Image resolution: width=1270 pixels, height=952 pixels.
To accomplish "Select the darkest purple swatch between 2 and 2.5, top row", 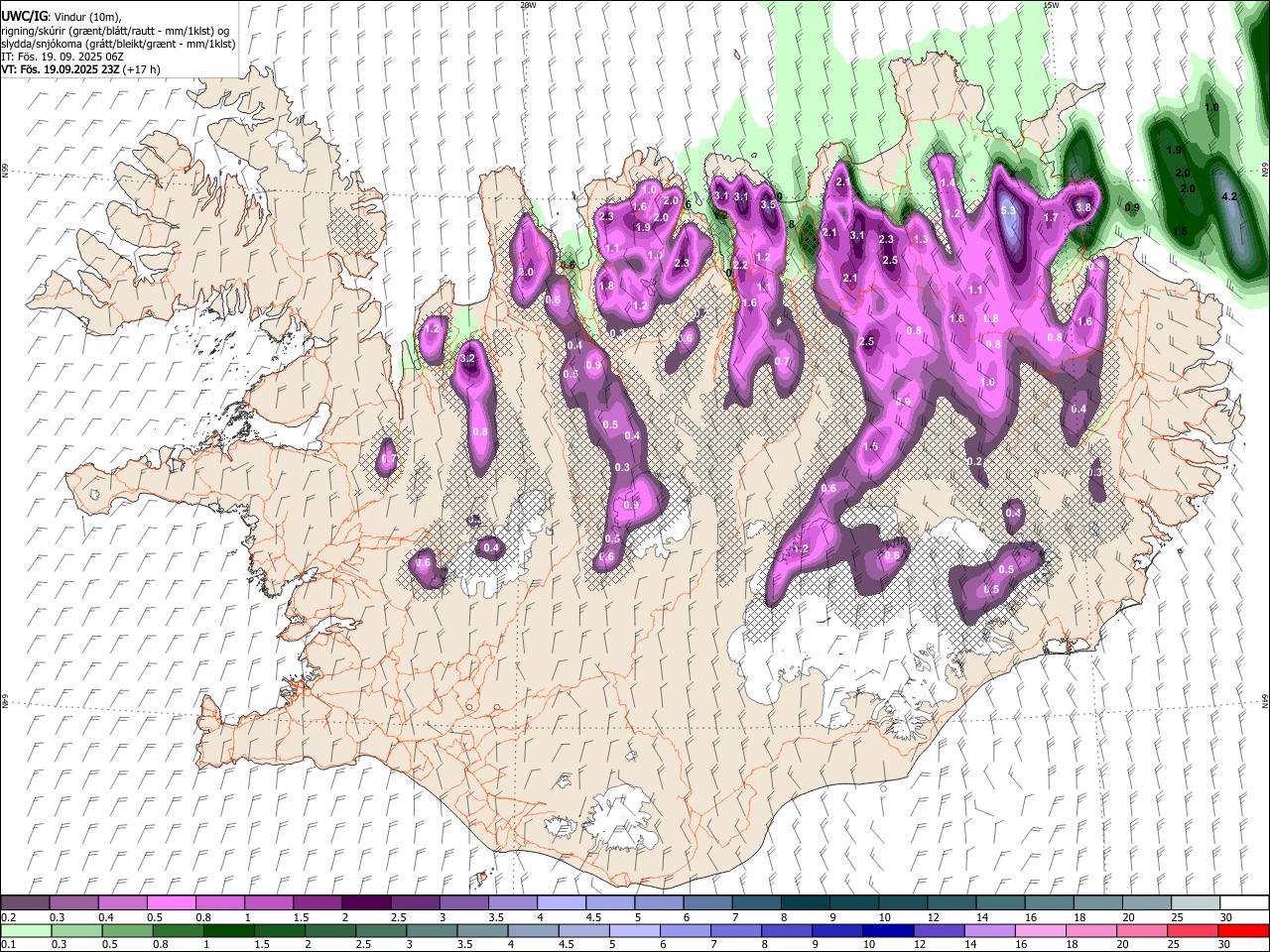I will [365, 903].
